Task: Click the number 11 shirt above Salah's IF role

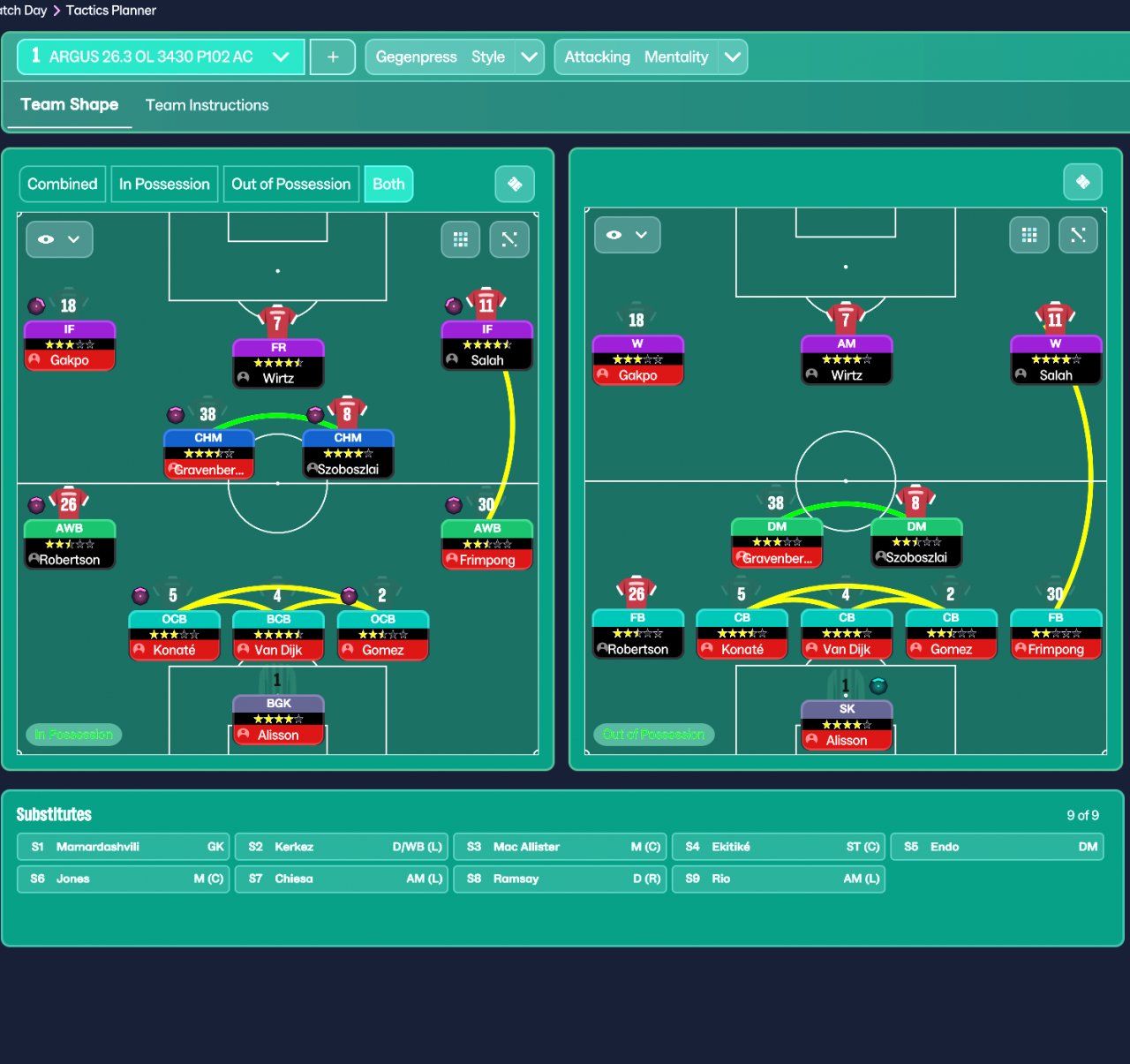Action: coord(486,303)
